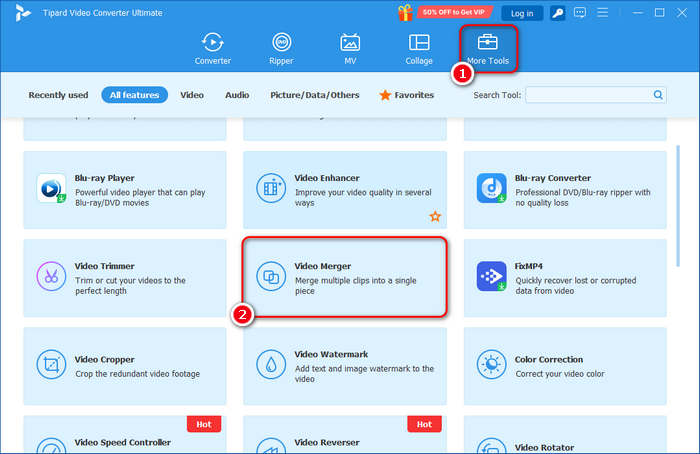Click the Video Rotator title
Image resolution: width=700 pixels, height=454 pixels.
click(544, 447)
